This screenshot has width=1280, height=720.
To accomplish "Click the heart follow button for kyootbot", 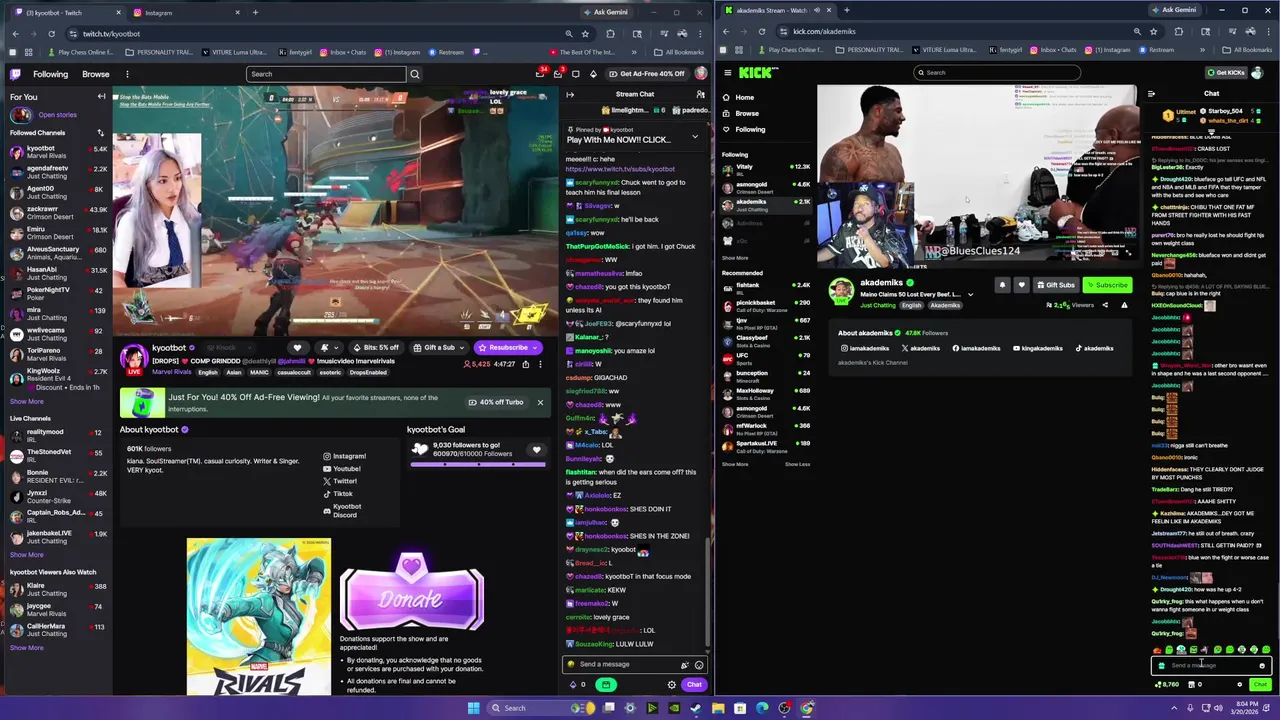I will (297, 348).
